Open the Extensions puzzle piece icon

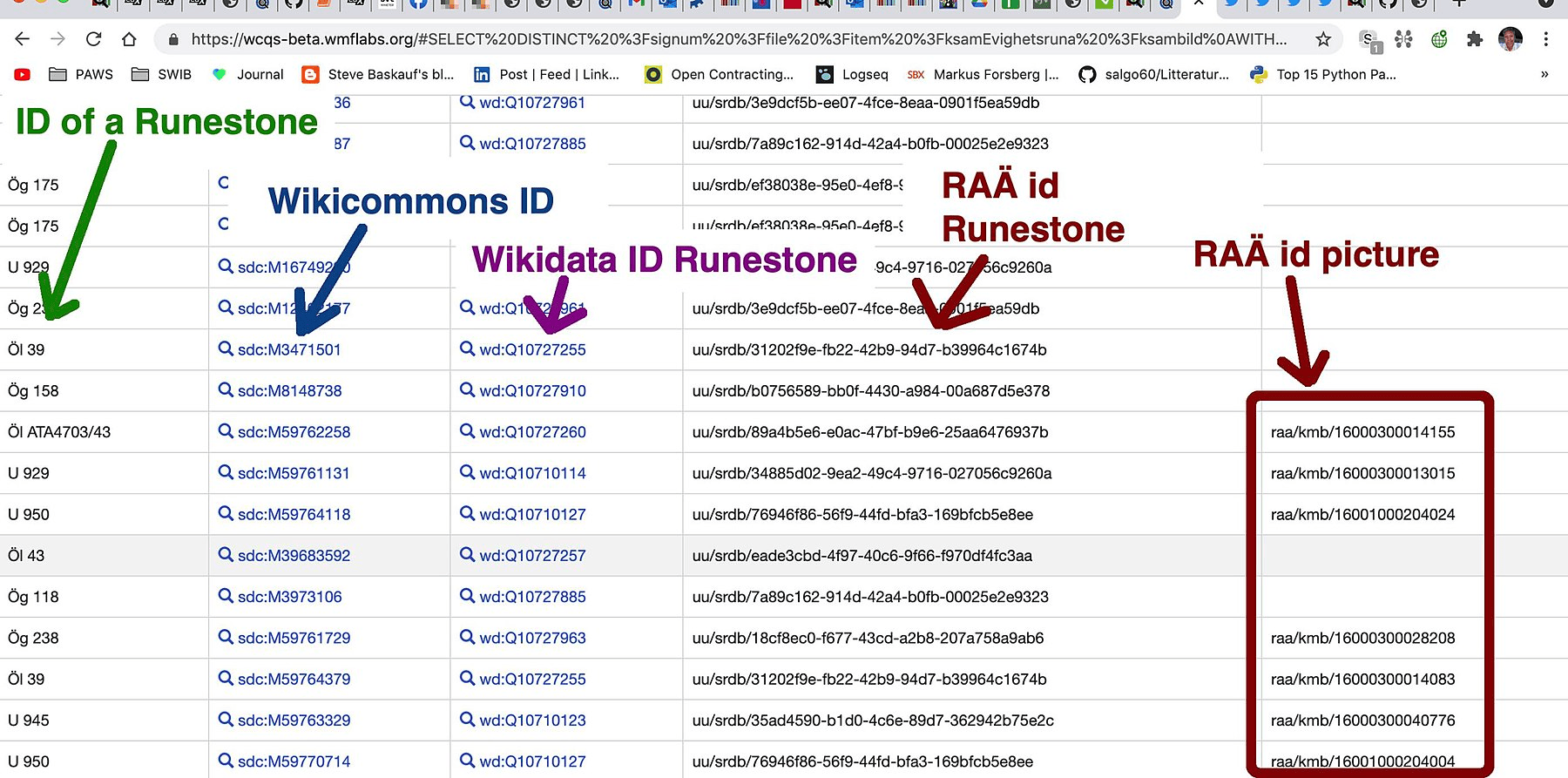pyautogui.click(x=1474, y=39)
